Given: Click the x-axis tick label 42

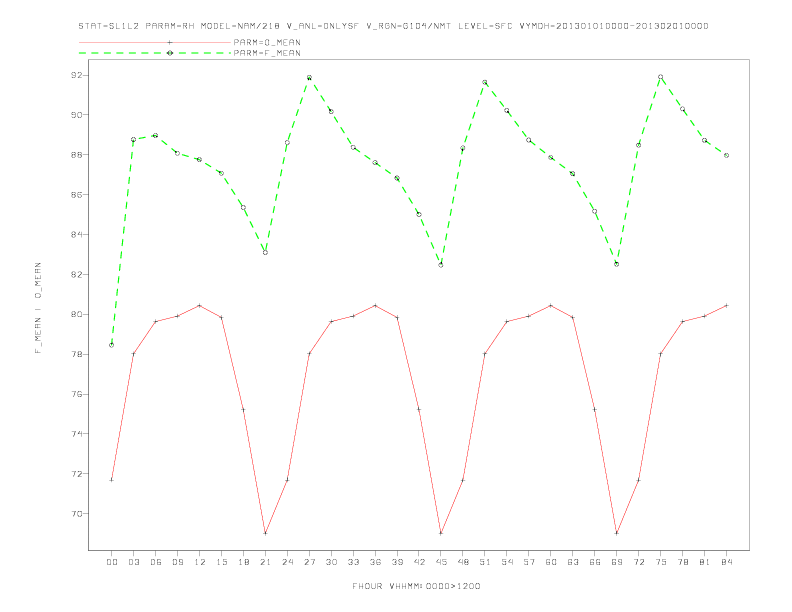Looking at the screenshot, I should 419,562.
